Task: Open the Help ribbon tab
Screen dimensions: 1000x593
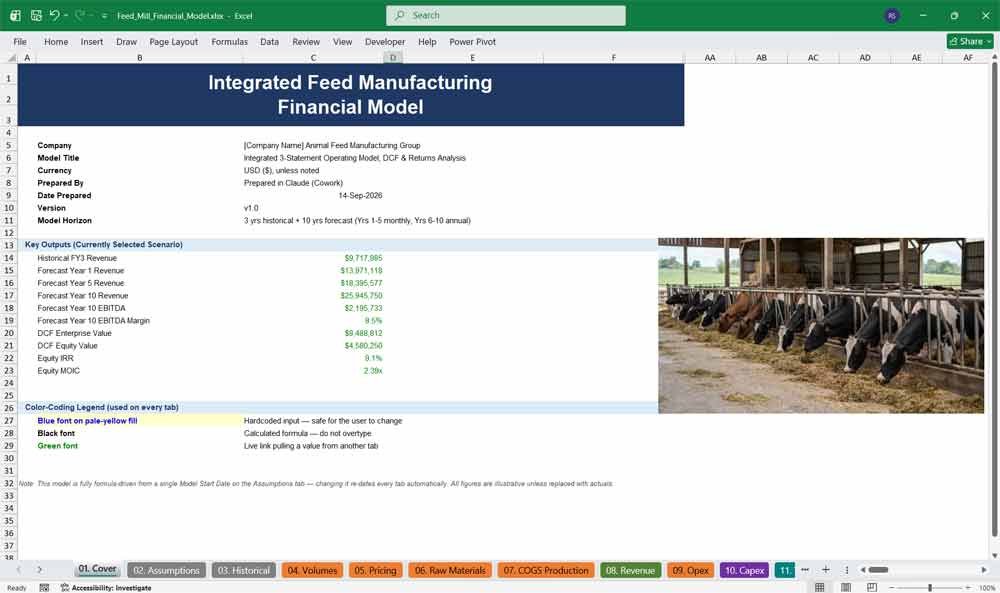Action: [x=427, y=41]
